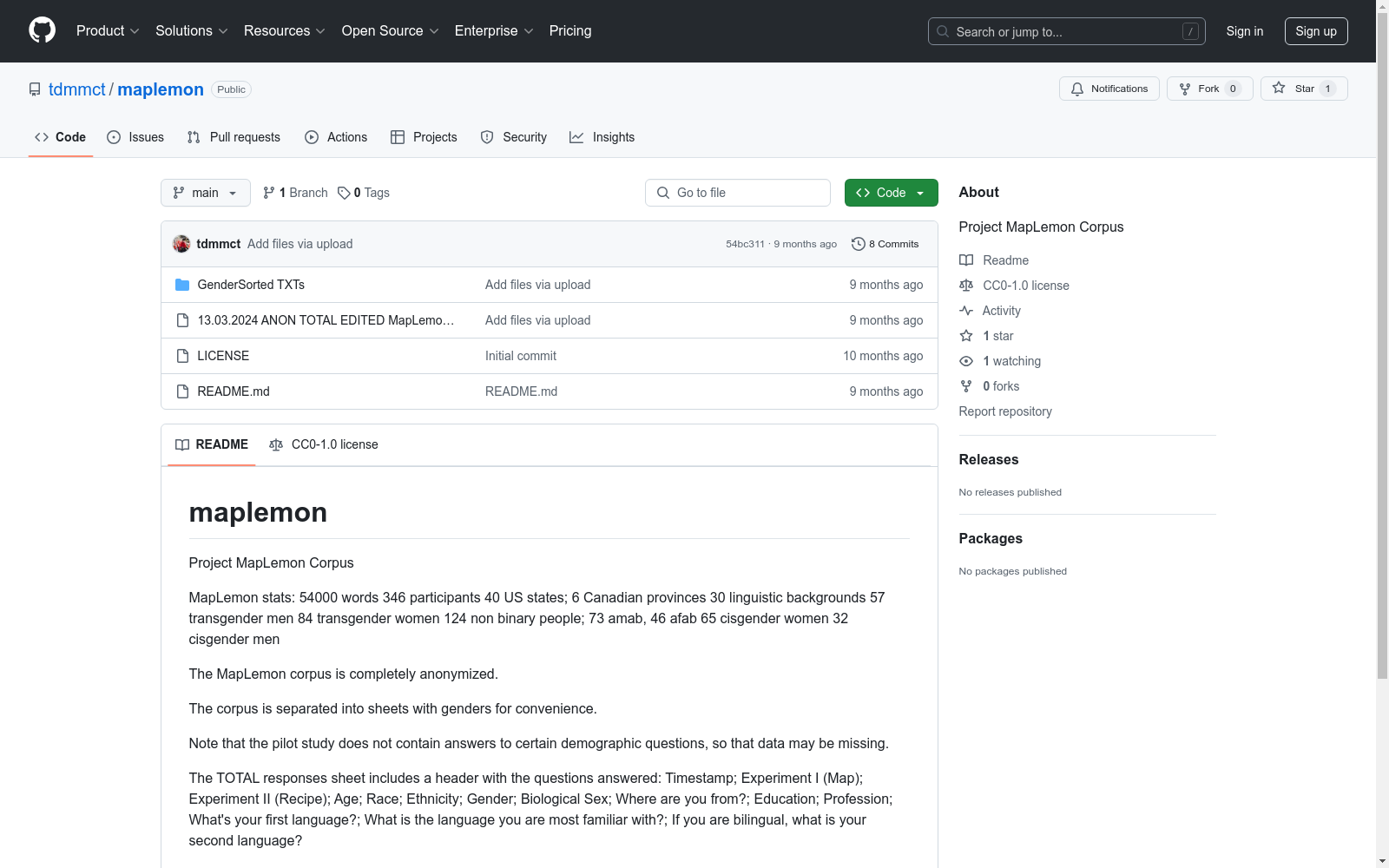This screenshot has height=868, width=1389.
Task: Click the repository icon beside tdmmct
Action: 35,89
